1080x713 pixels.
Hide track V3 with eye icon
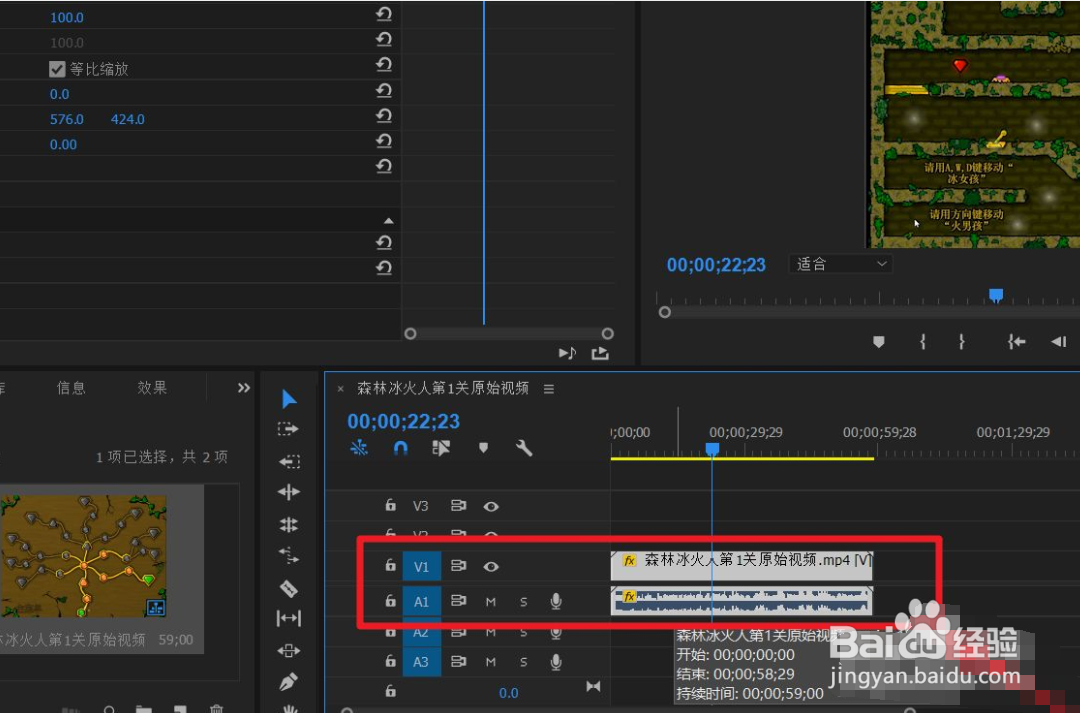(x=490, y=506)
